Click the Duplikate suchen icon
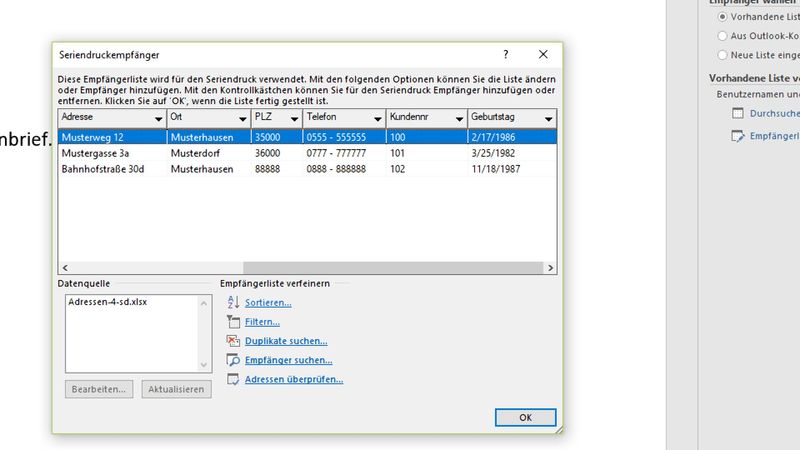800x450 pixels. [x=234, y=341]
